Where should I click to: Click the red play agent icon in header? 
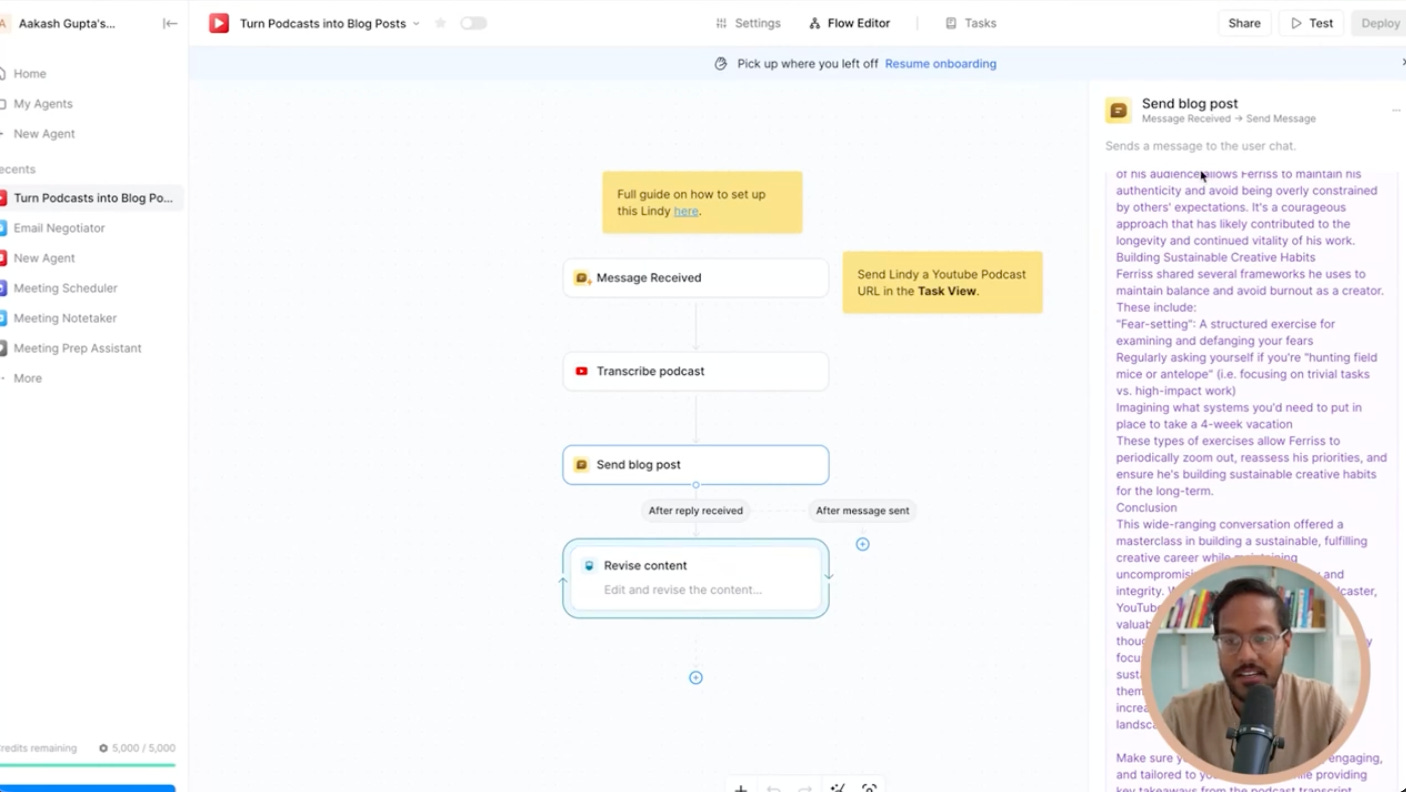[219, 23]
